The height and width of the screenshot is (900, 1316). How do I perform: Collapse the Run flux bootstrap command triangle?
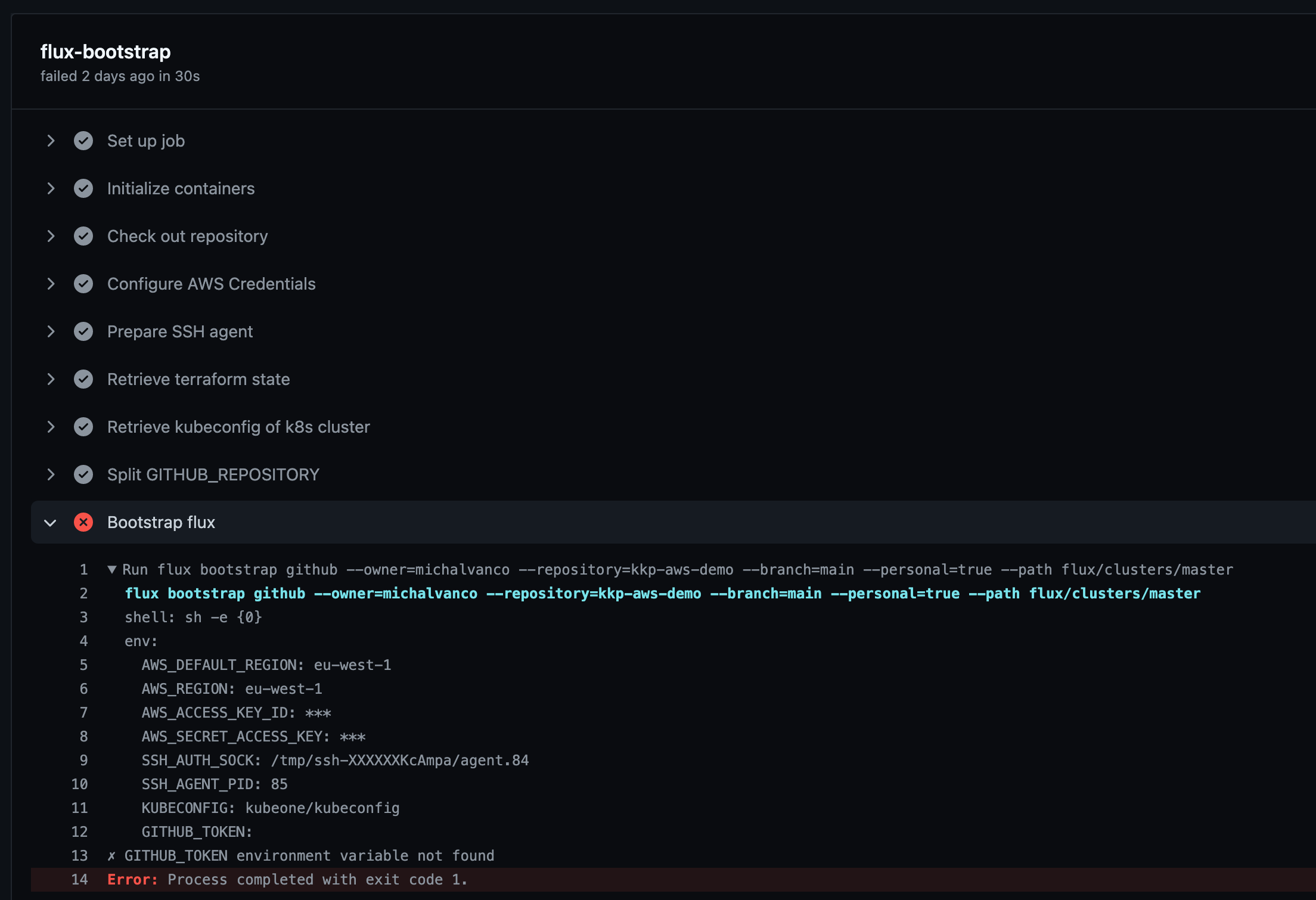coord(112,569)
